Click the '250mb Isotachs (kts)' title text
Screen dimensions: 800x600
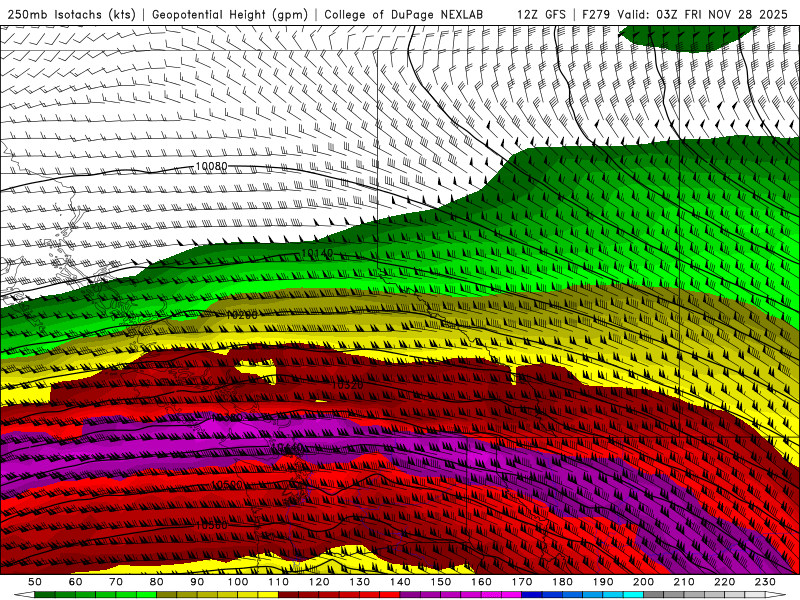(72, 15)
